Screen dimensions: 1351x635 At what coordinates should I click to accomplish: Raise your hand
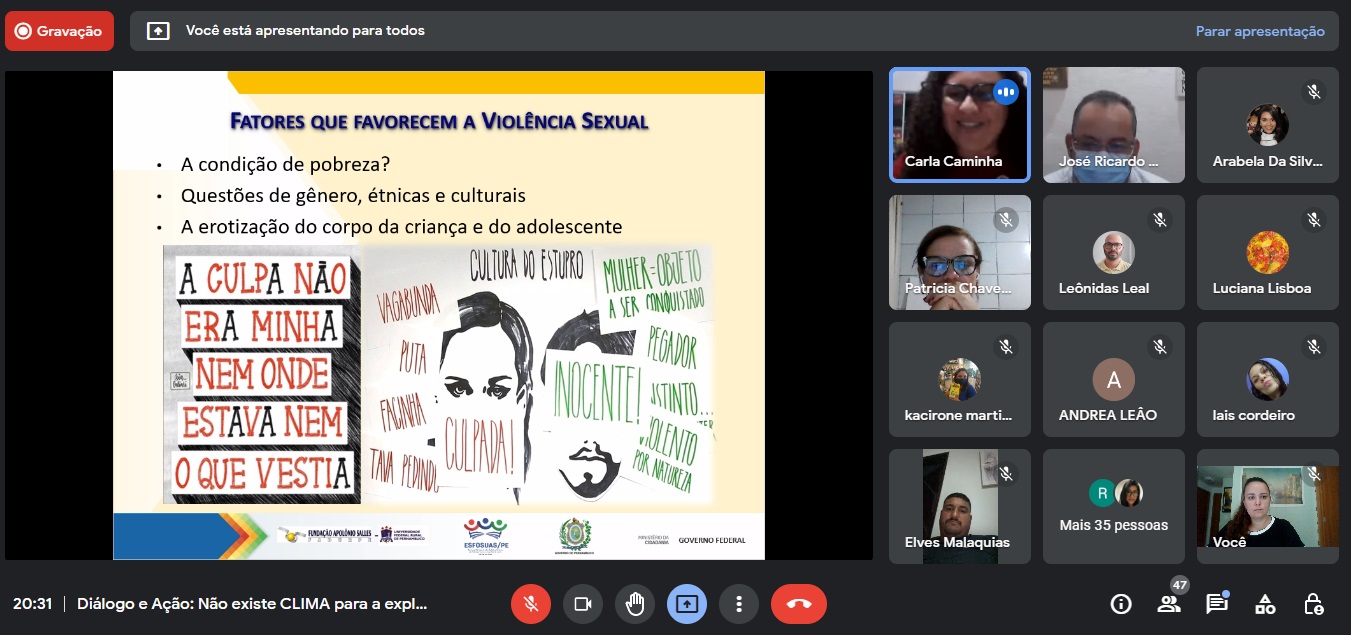click(635, 604)
